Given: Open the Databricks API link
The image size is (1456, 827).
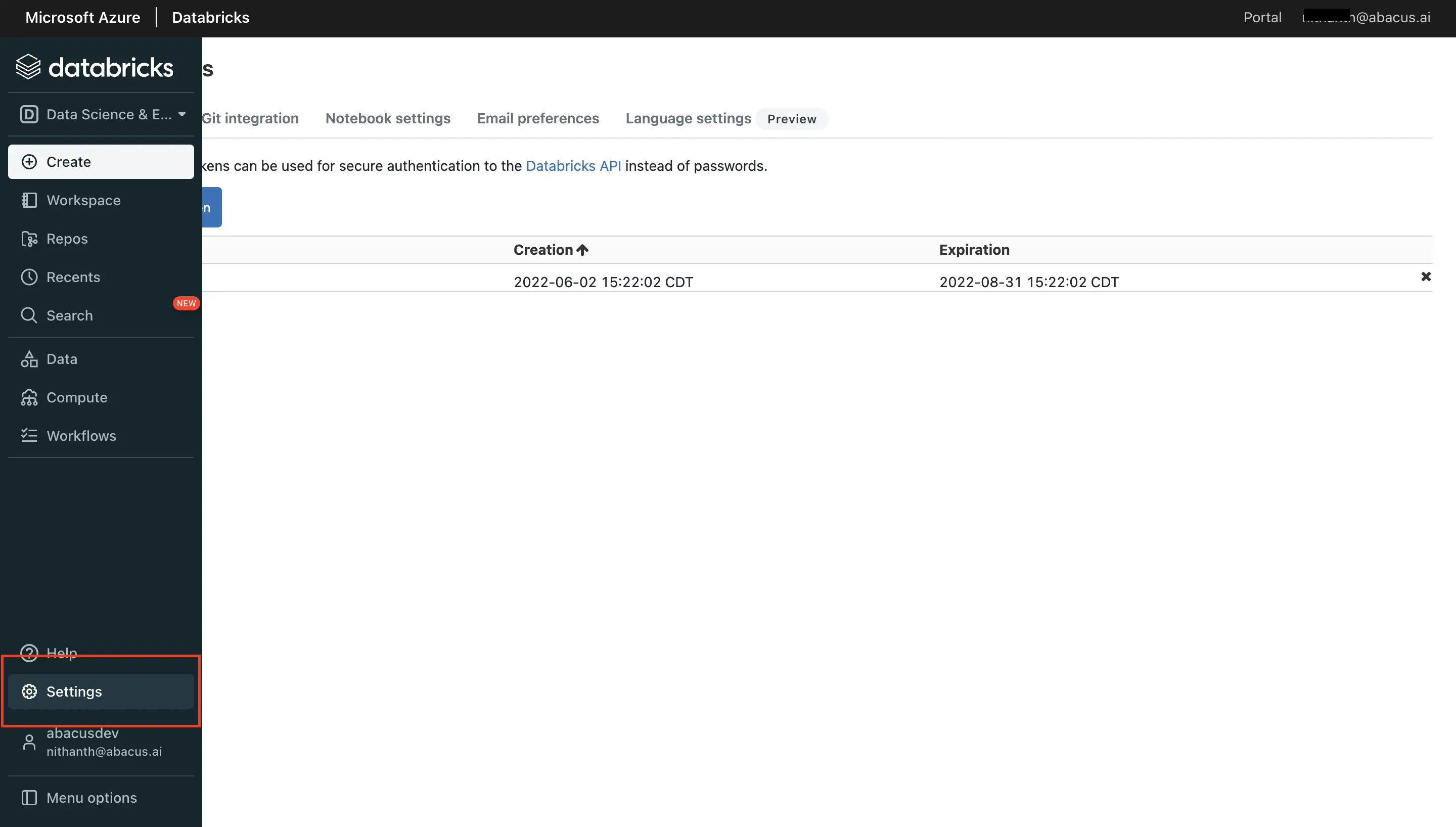Looking at the screenshot, I should pyautogui.click(x=573, y=166).
